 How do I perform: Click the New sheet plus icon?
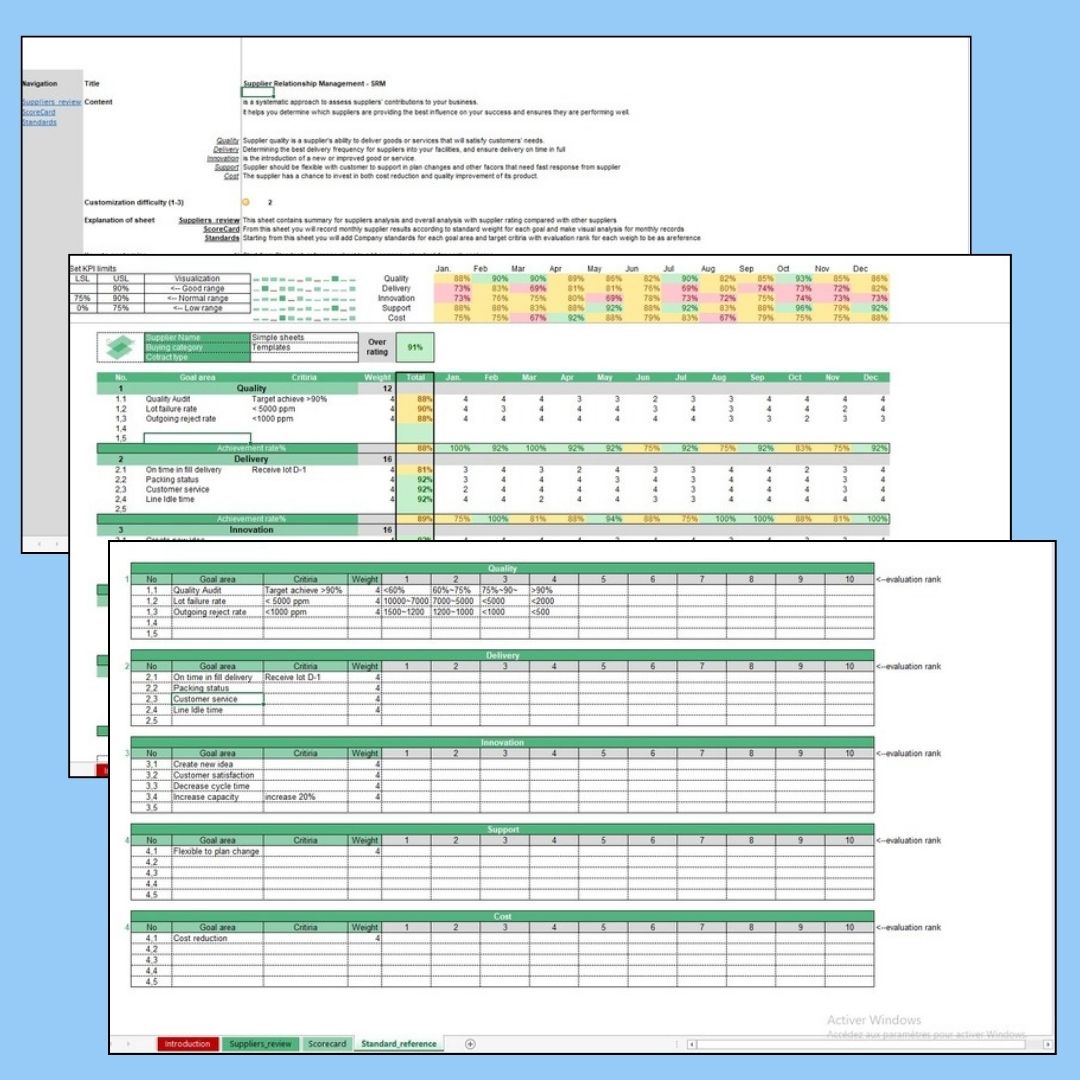(x=470, y=1044)
